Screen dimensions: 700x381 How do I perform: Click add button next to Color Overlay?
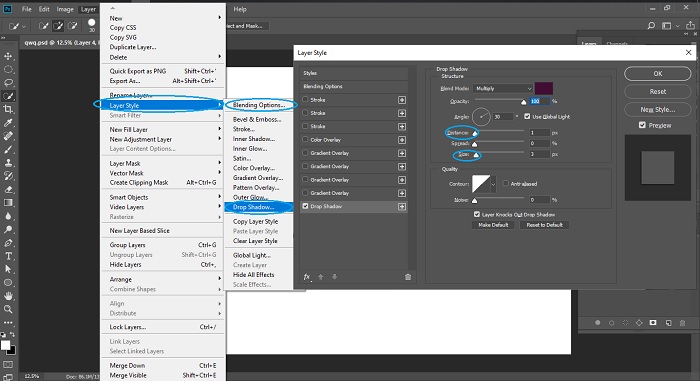pyautogui.click(x=402, y=140)
